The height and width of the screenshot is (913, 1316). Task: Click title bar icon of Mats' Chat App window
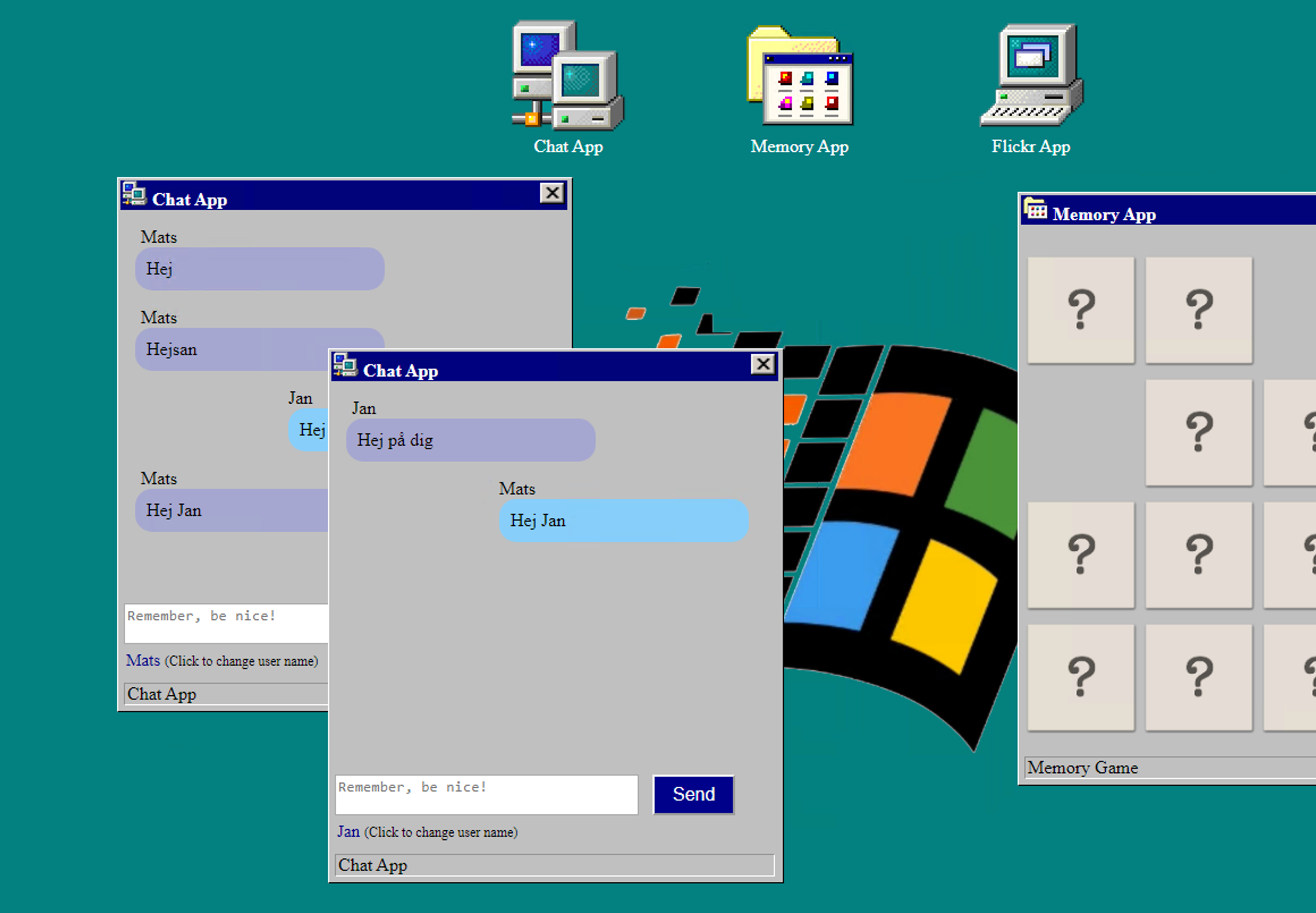coord(134,194)
